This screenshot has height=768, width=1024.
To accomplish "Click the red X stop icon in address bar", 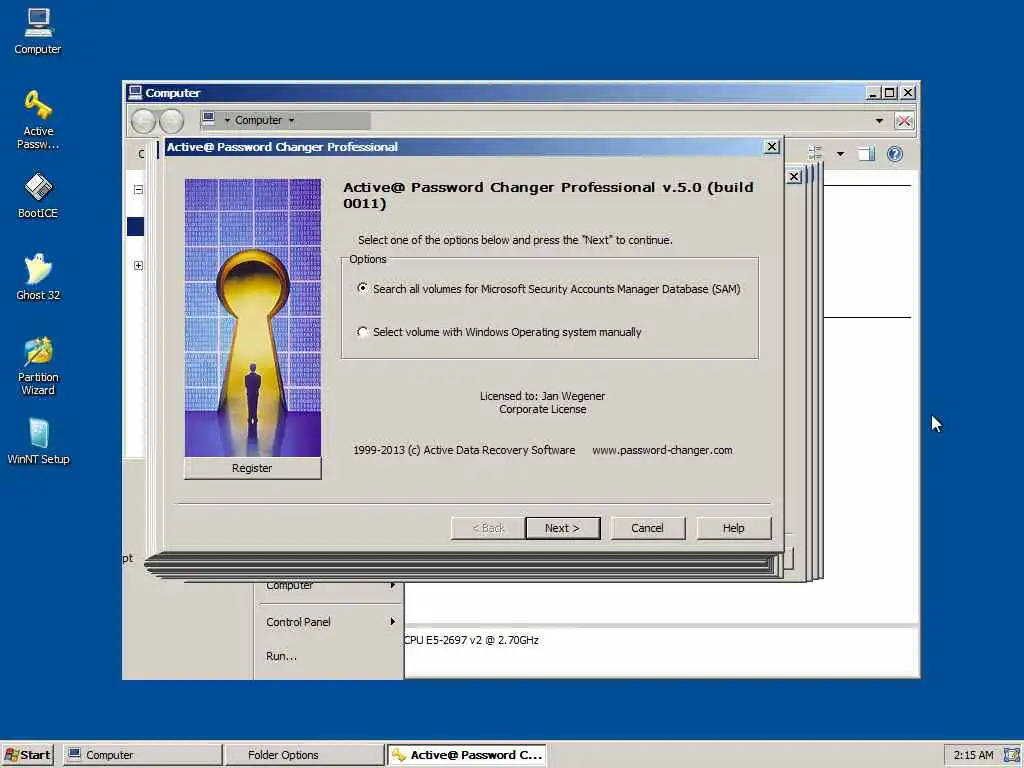I will tap(904, 121).
